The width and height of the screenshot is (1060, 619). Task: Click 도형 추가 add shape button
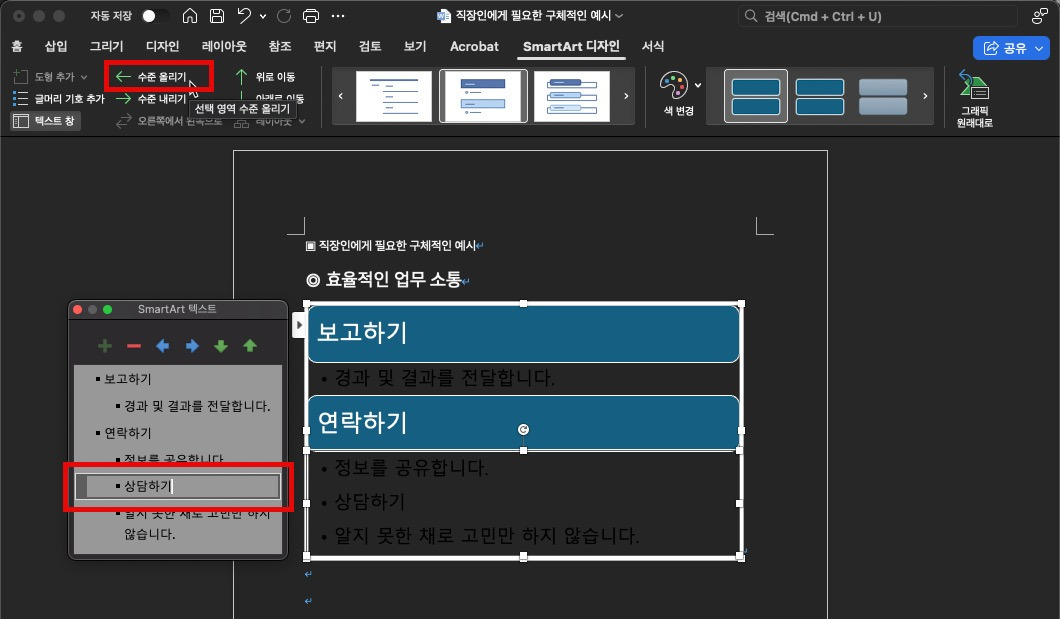coord(44,76)
